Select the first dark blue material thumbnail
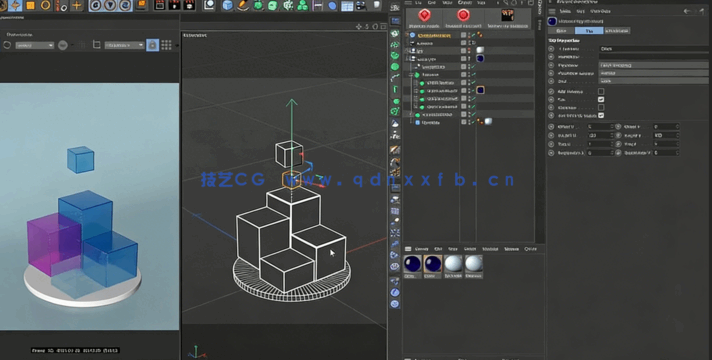This screenshot has width=712, height=360. tap(412, 267)
